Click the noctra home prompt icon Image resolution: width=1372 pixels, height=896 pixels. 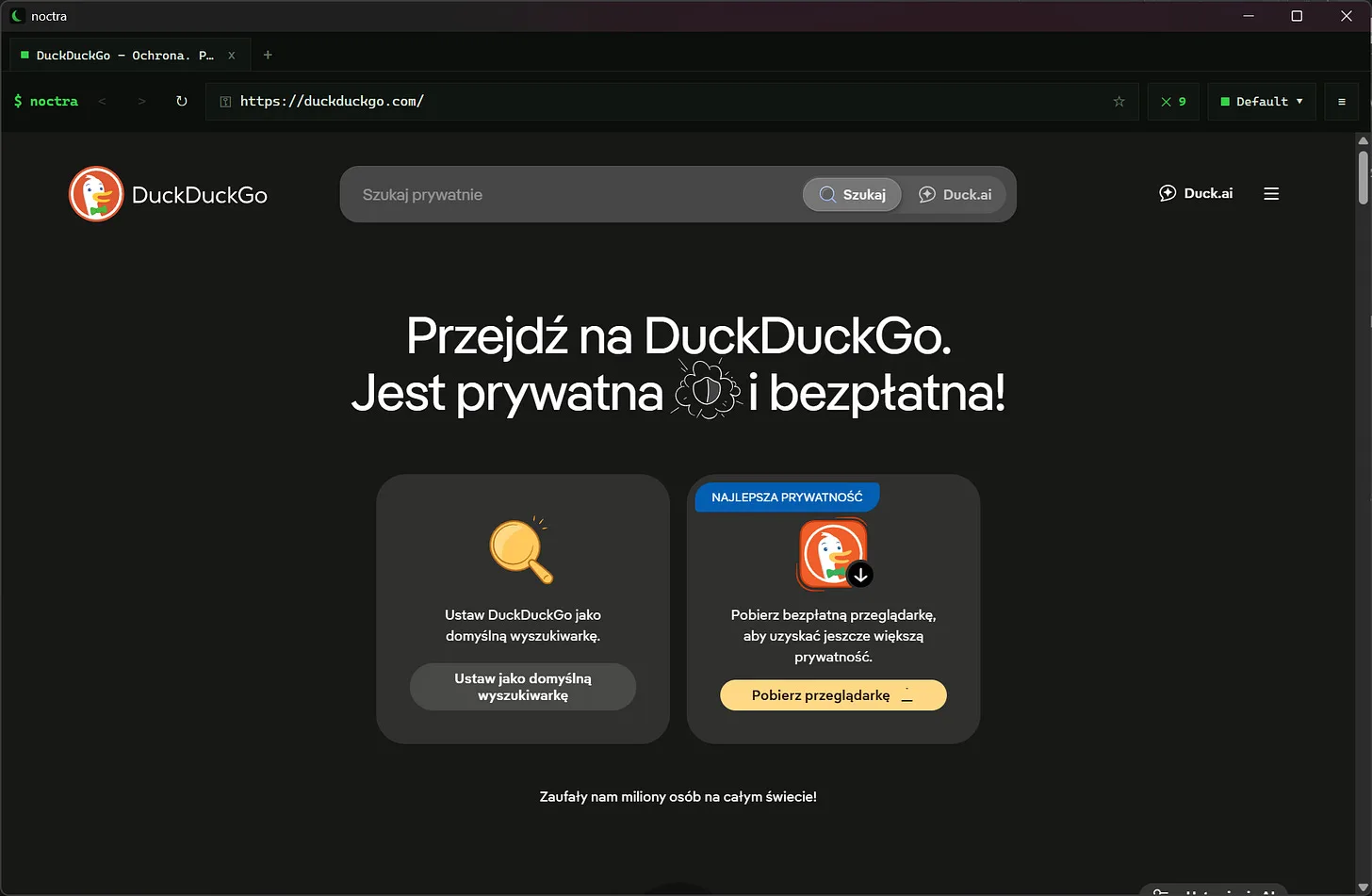pyautogui.click(x=45, y=101)
